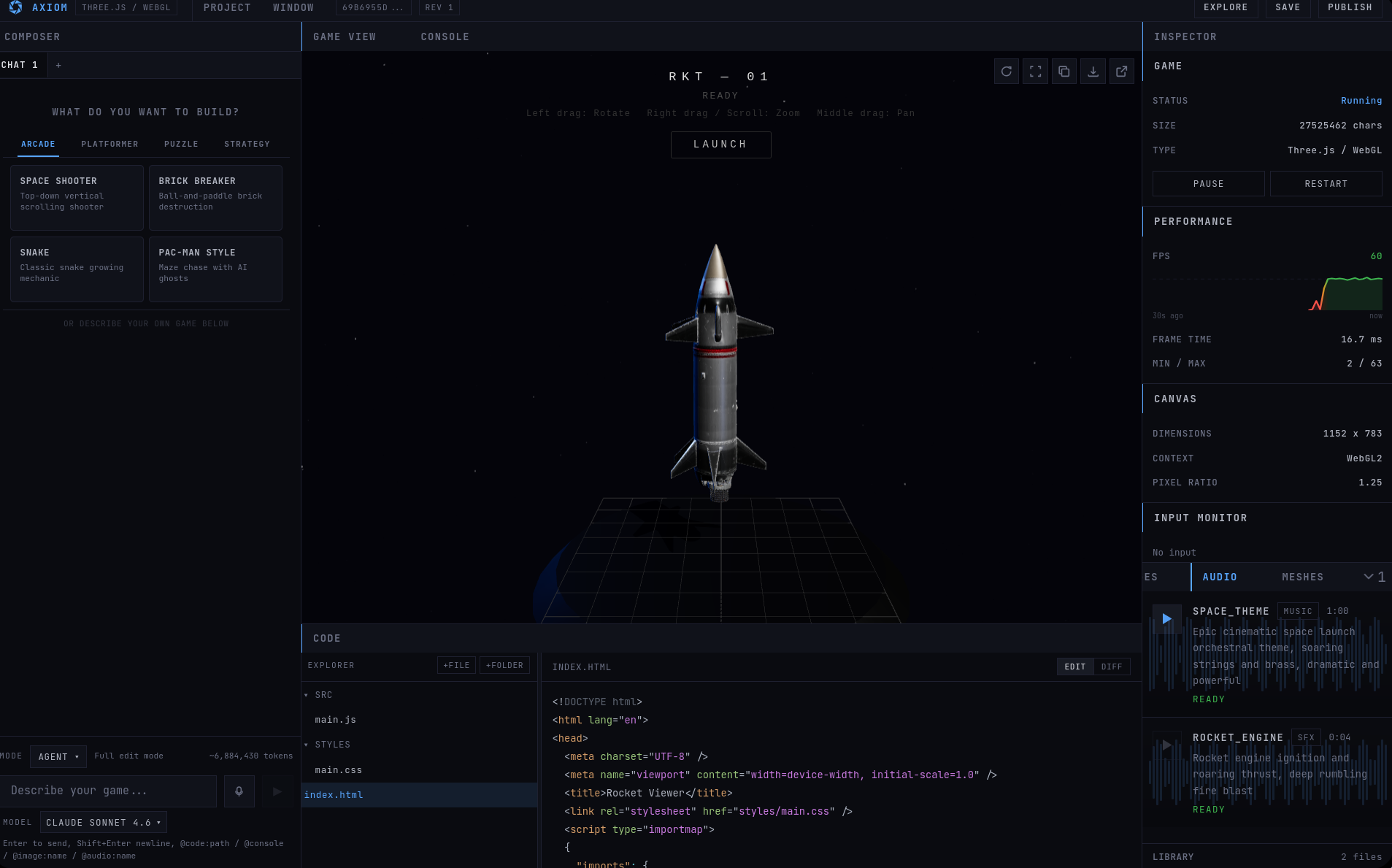Restart the game
This screenshot has height=868, width=1392.
[x=1326, y=184]
